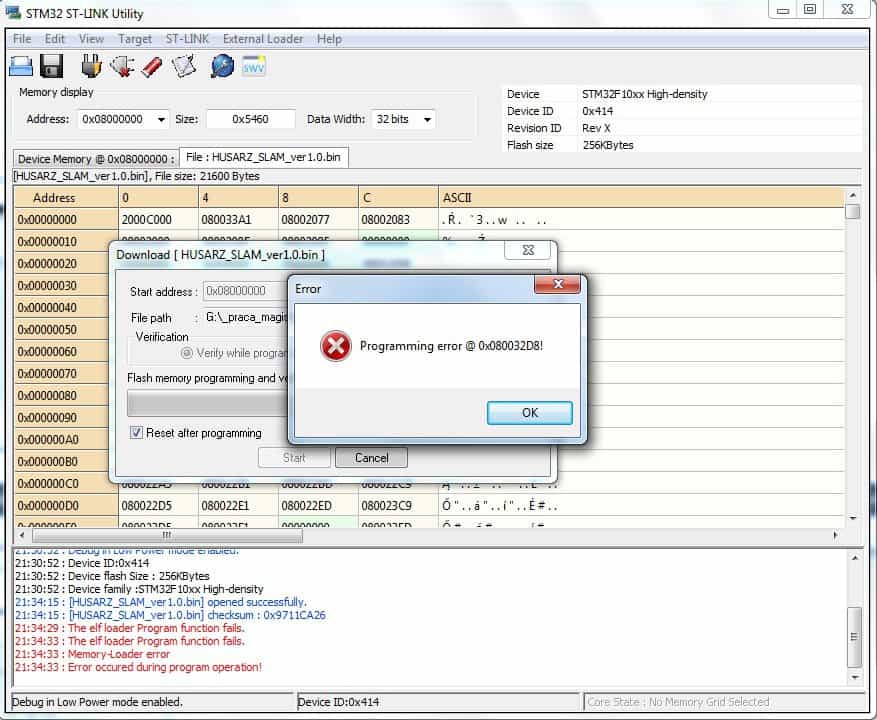Close the Error dialog with X
This screenshot has height=720, width=877.
click(558, 284)
